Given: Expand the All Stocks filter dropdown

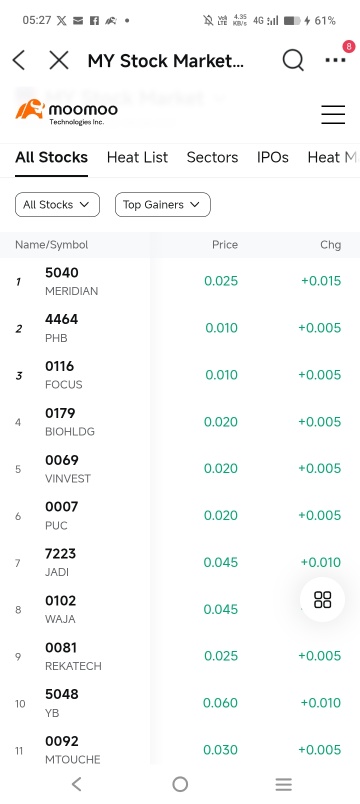Looking at the screenshot, I should 57,205.
